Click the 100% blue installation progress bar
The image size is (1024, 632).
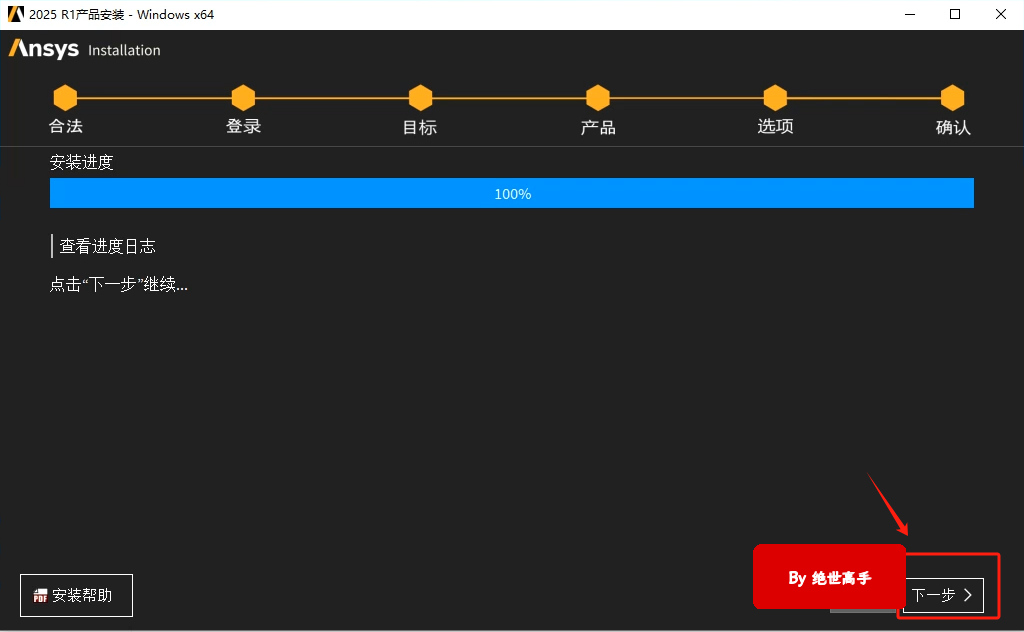click(511, 193)
